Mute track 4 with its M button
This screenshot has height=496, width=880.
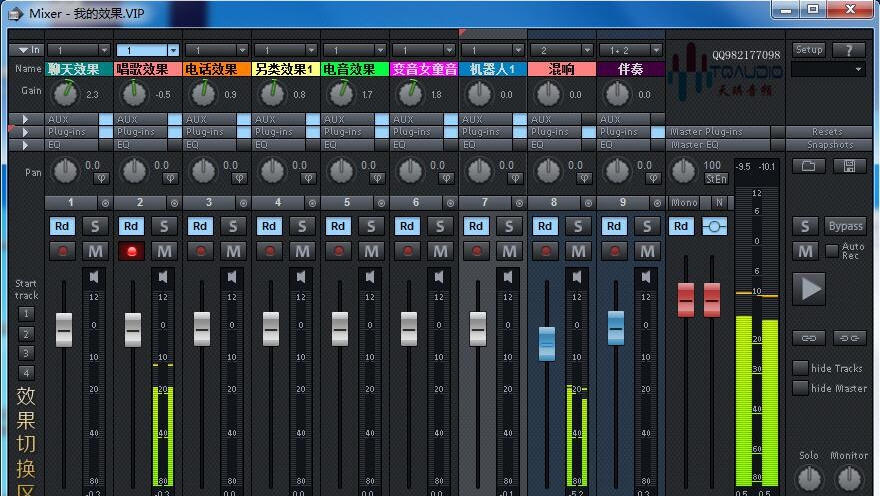pyautogui.click(x=301, y=251)
